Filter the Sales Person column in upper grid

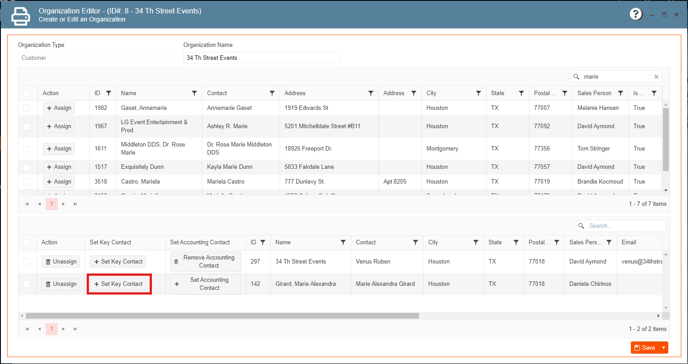click(620, 93)
